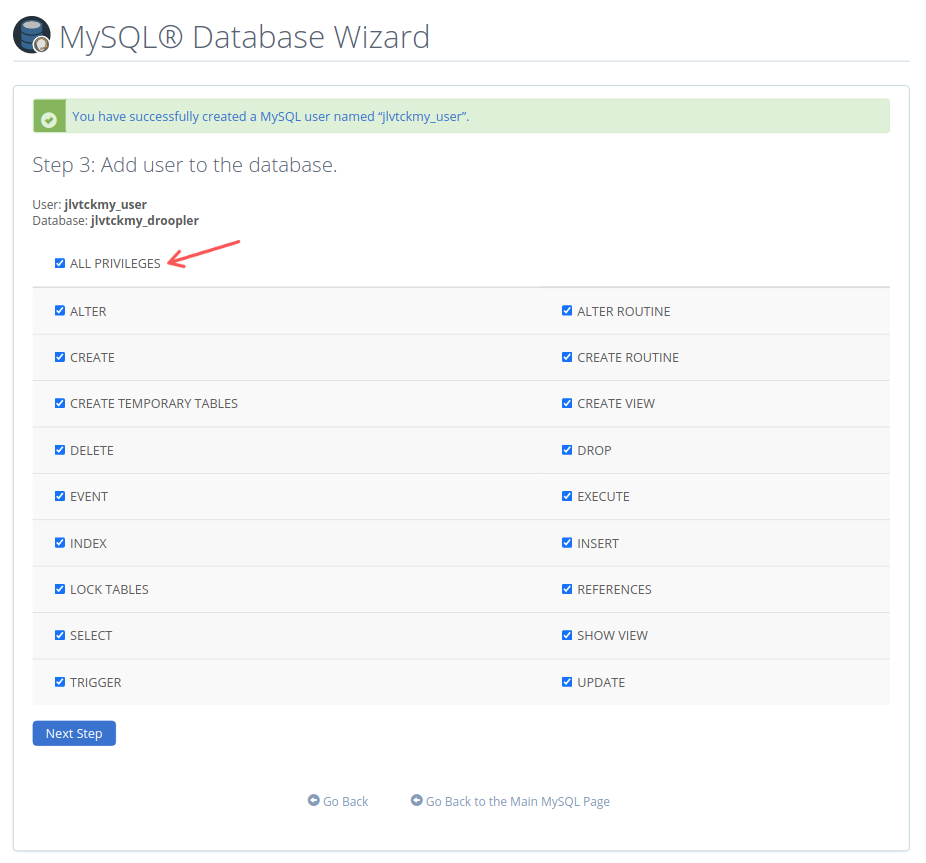Toggle the DELETE privilege checkbox

pos(60,449)
